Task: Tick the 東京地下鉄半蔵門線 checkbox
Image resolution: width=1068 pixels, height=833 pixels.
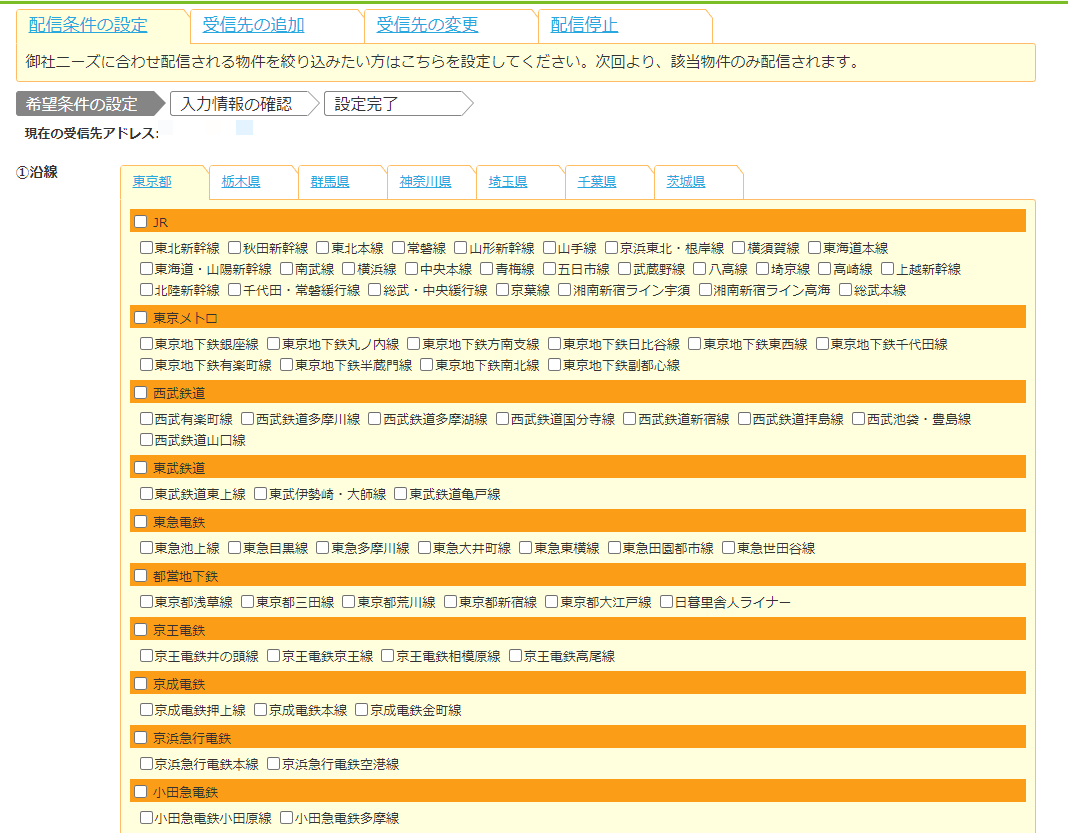Action: click(287, 364)
